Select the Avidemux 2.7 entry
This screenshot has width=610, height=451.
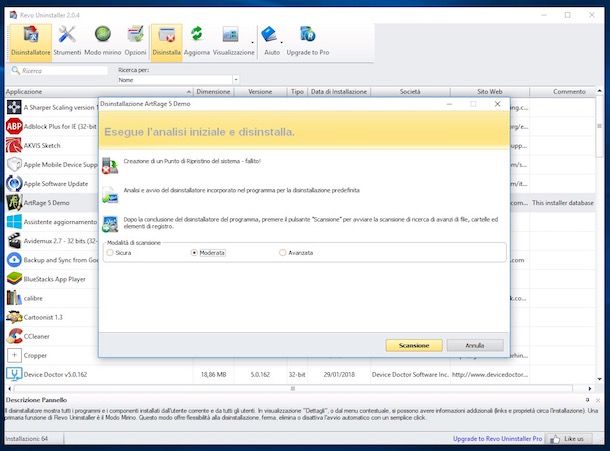coord(51,240)
